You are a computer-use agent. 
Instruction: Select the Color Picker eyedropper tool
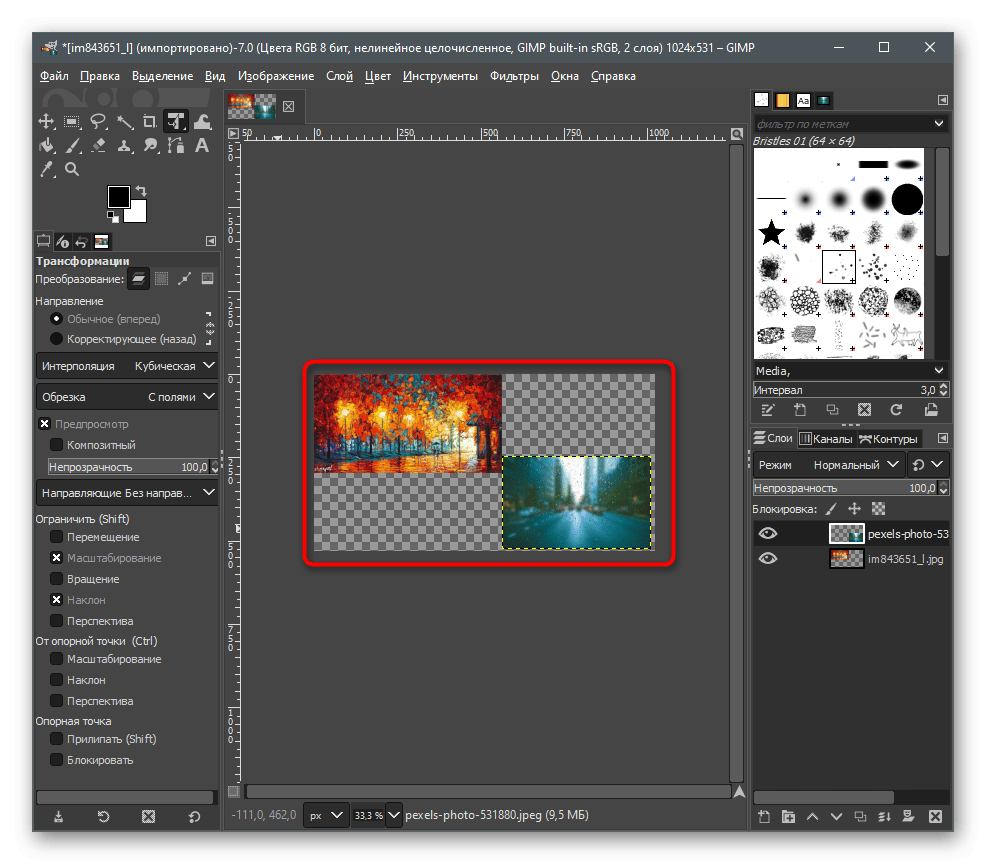tap(47, 169)
